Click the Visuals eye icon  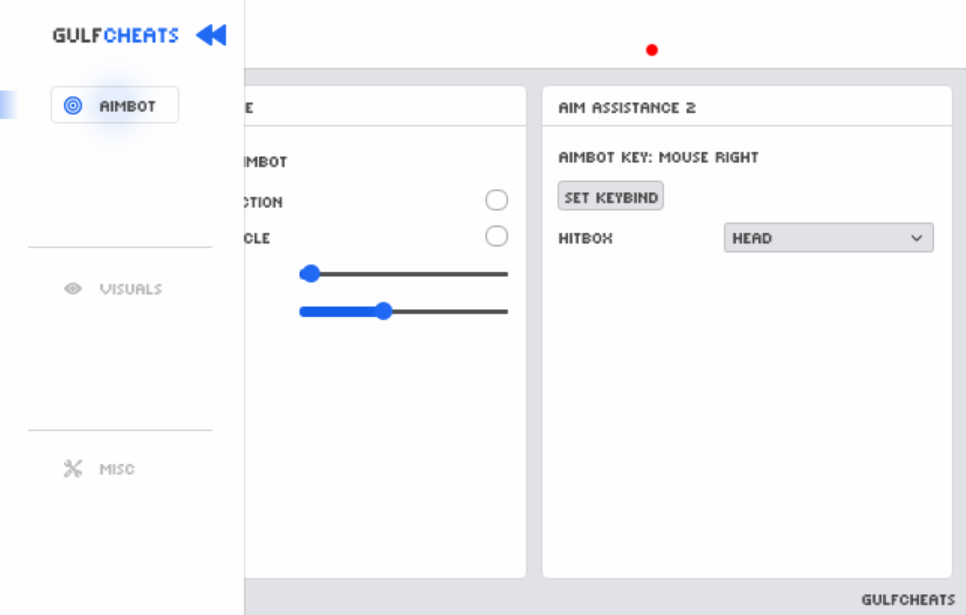pos(73,289)
